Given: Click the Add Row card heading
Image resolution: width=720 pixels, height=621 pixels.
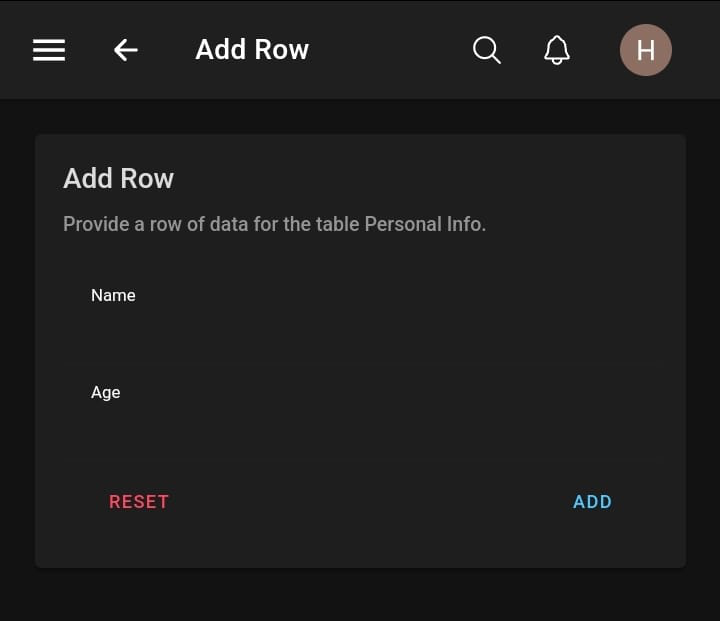Looking at the screenshot, I should [x=118, y=178].
